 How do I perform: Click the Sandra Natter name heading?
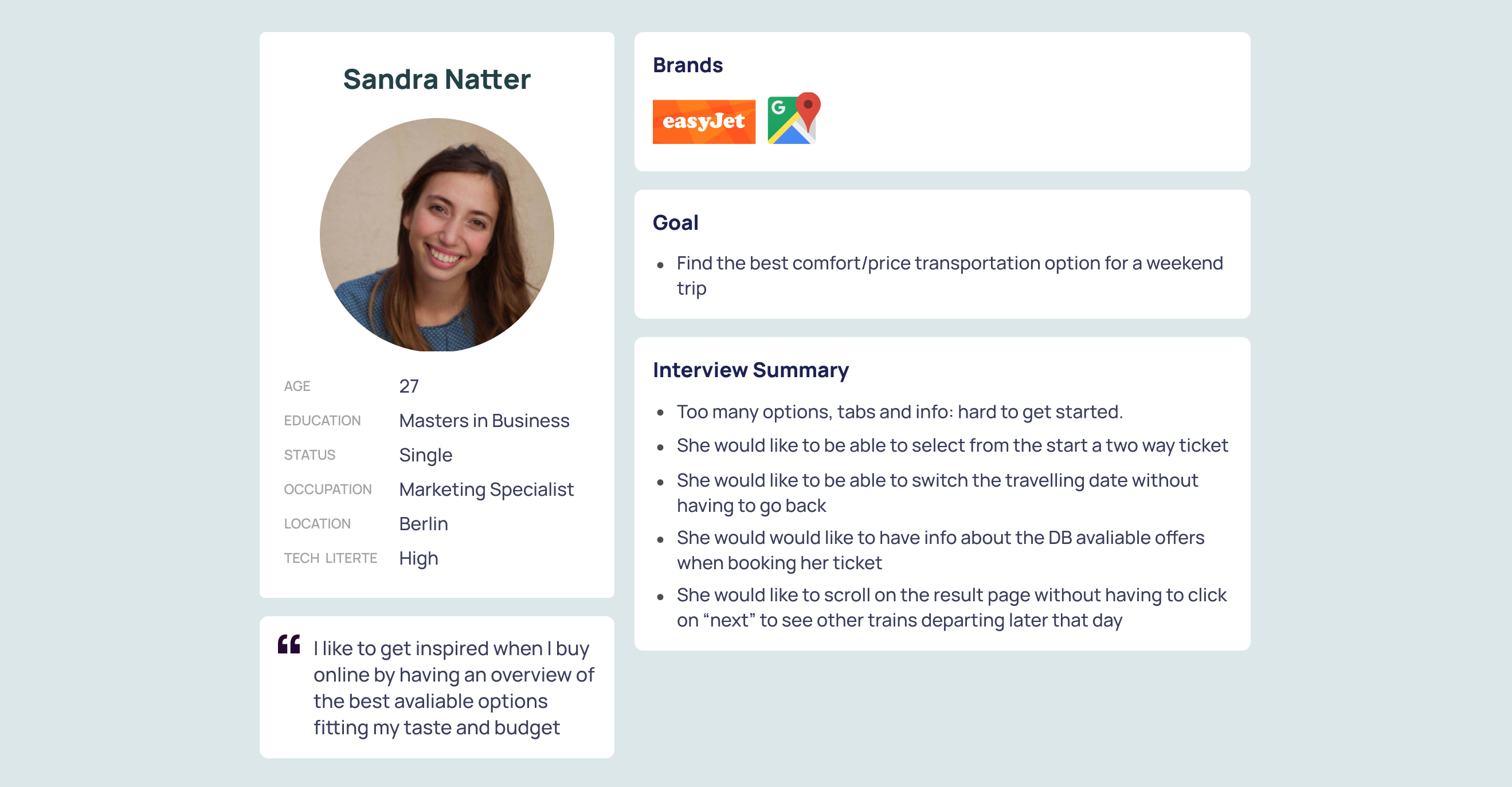[x=437, y=79]
